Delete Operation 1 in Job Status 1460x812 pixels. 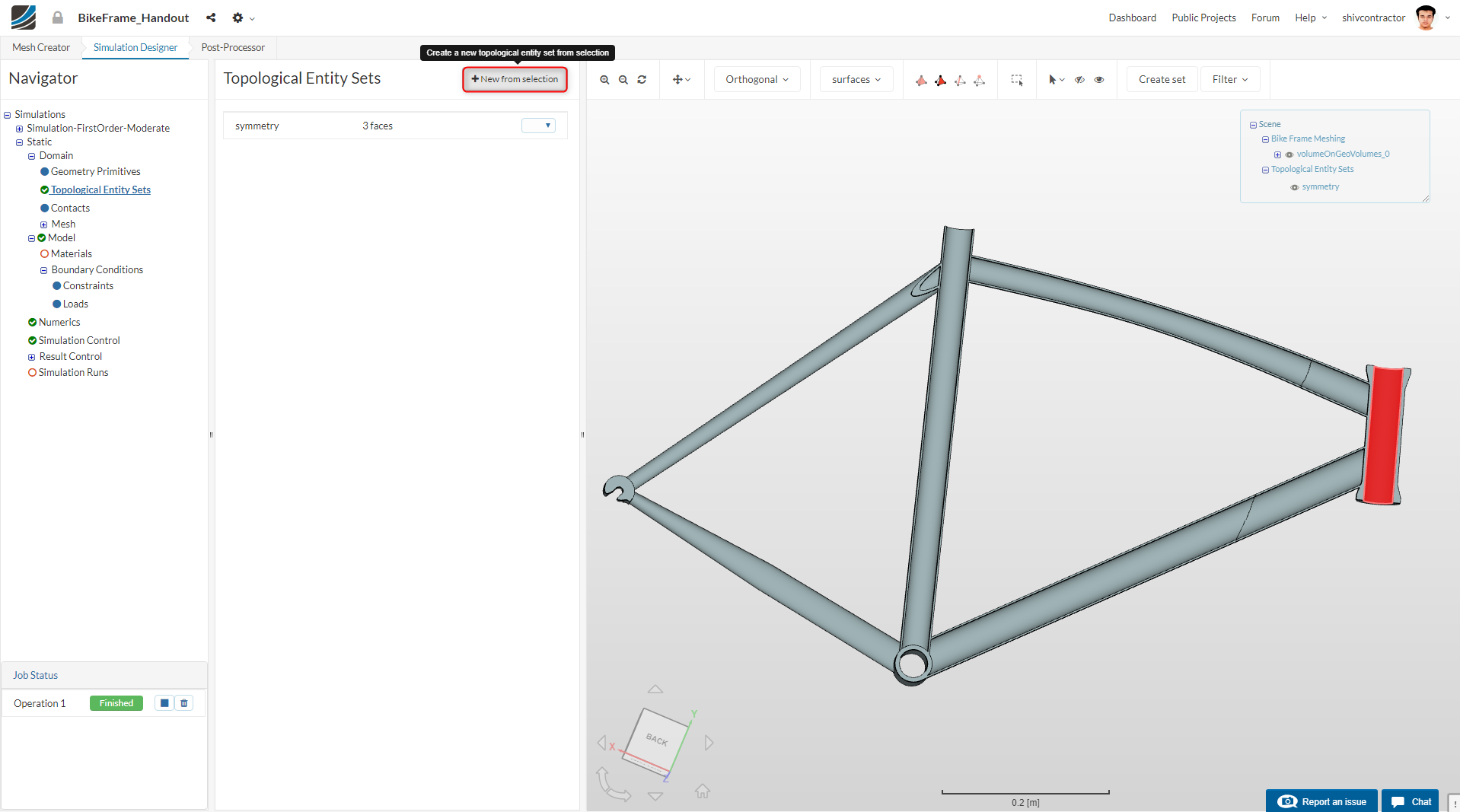(183, 702)
